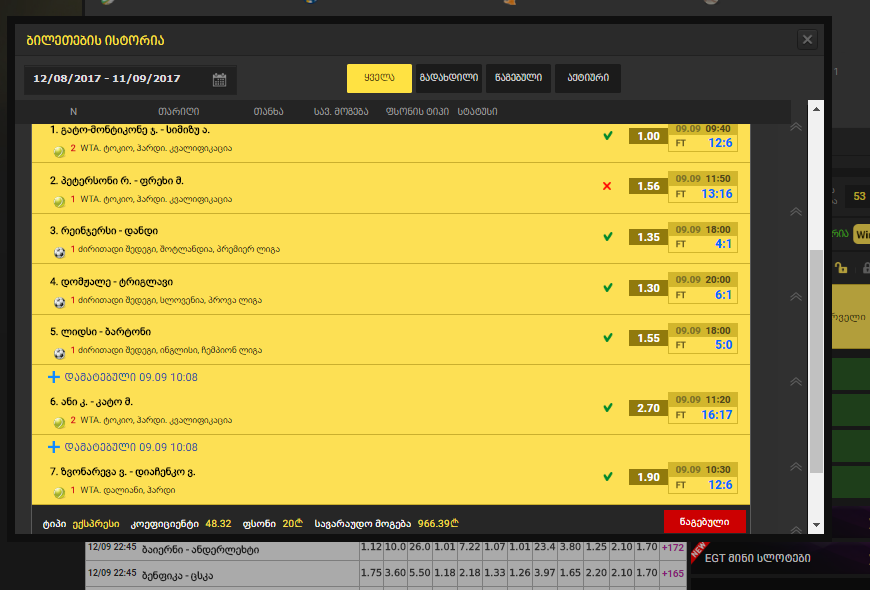Collapse ticket using chevron beside პეტერსონი row

(x=796, y=211)
